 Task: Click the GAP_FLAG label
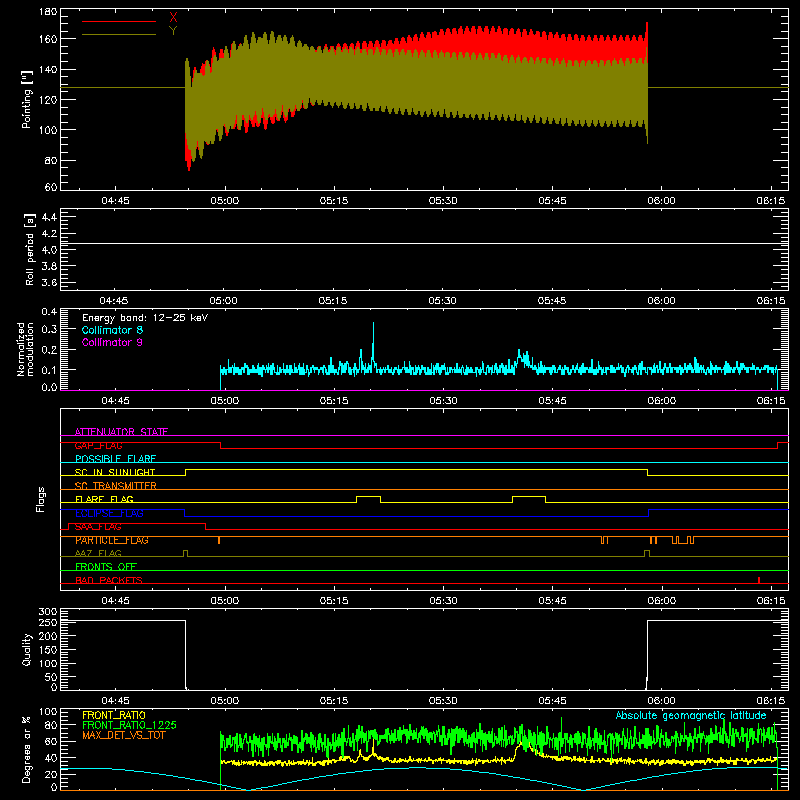click(98, 445)
